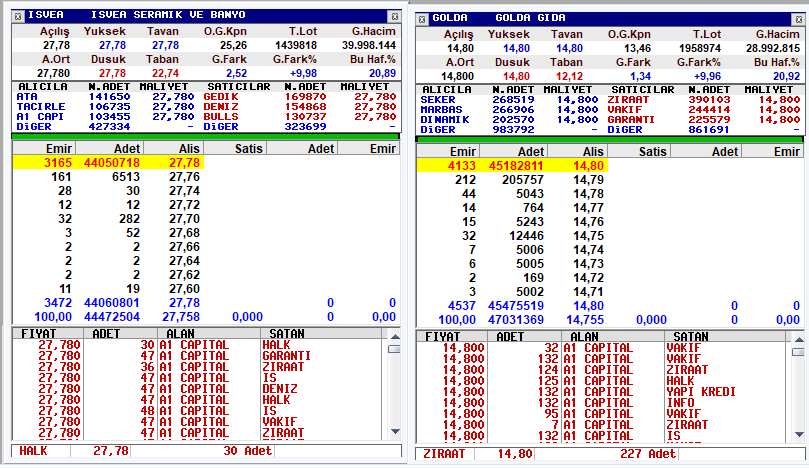Screen dimensions: 809x468
Task: Click the small icon left of GOLDA title
Action: pos(422,19)
